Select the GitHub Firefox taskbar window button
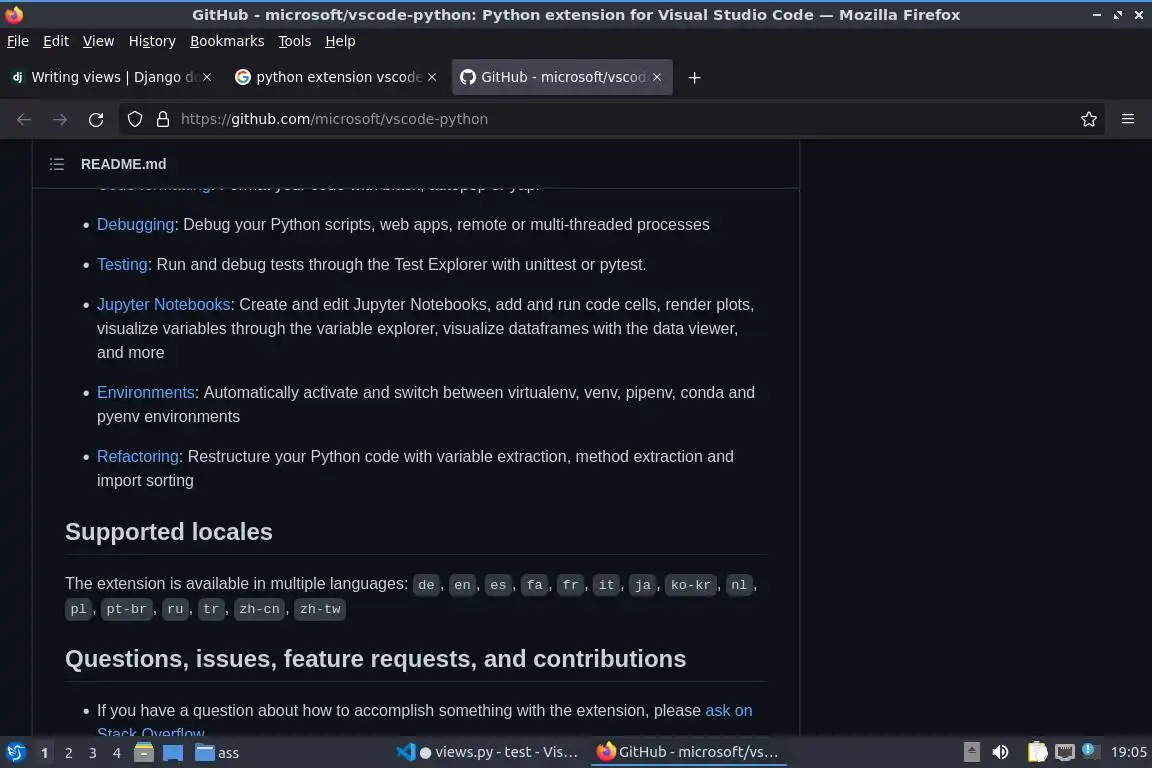1152x768 pixels. coord(688,752)
